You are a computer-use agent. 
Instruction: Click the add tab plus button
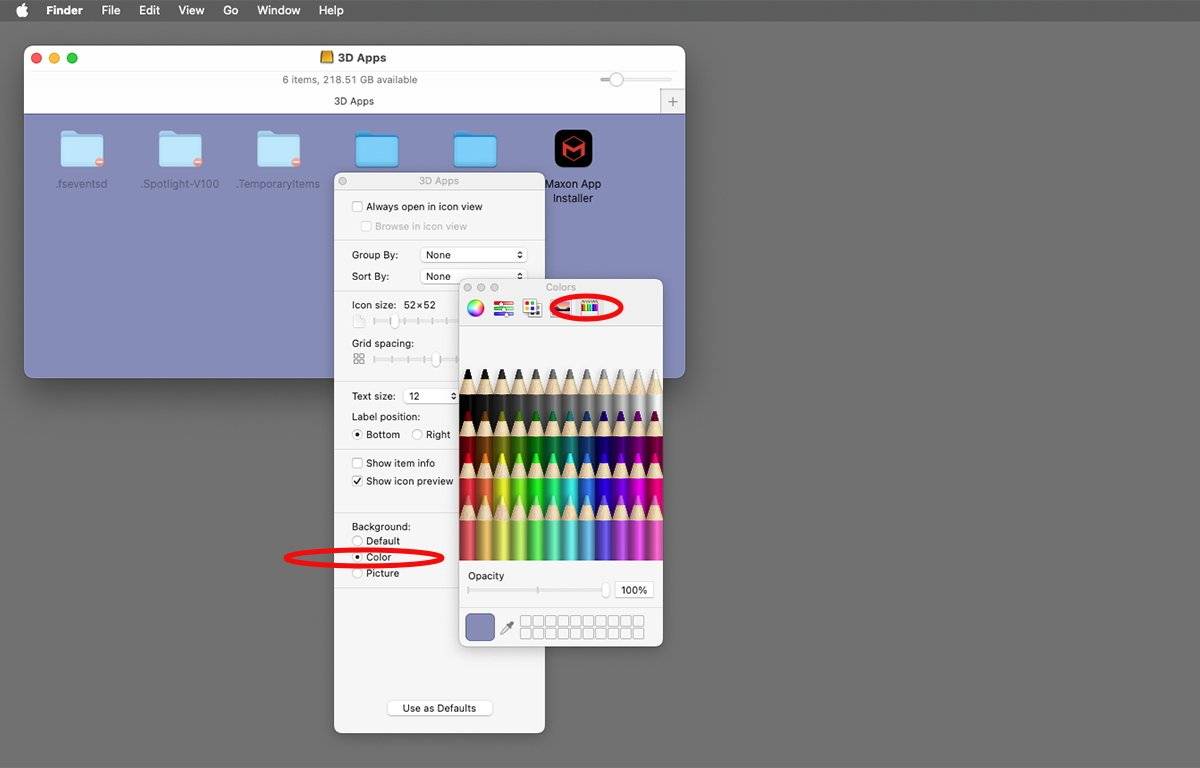(673, 102)
